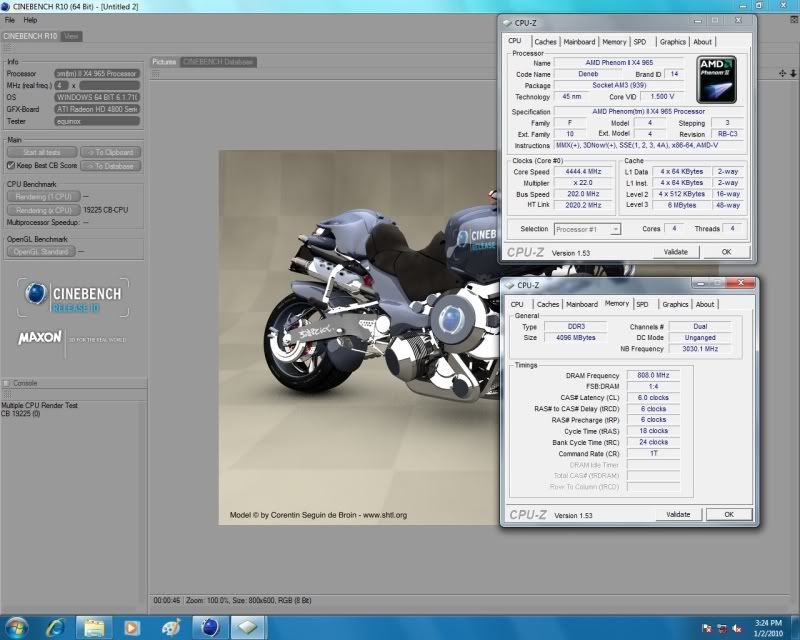The image size is (800, 640).
Task: Open Caches tab in upper CPU-Z window
Action: coord(545,42)
